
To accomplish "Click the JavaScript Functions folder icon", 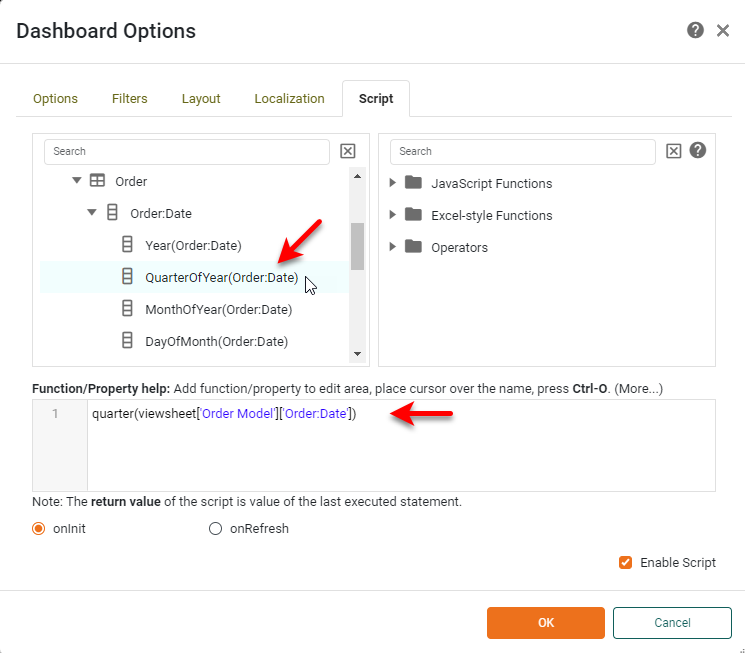I will (x=413, y=183).
